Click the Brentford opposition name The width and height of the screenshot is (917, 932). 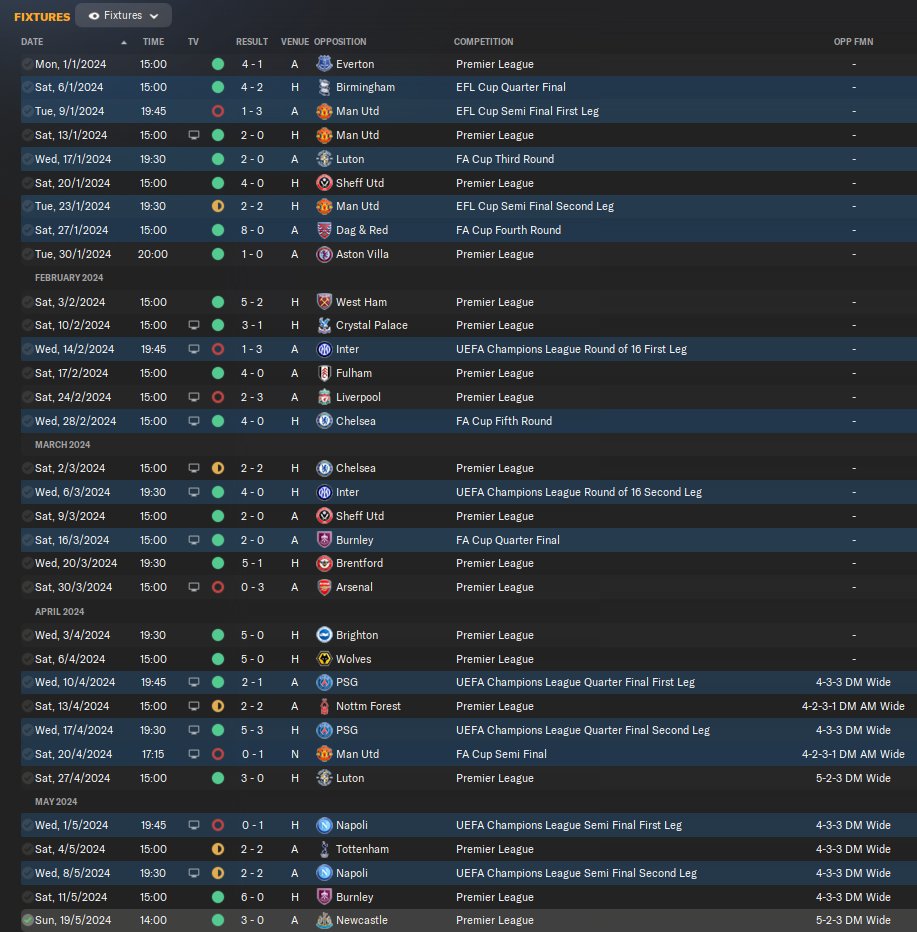(360, 563)
